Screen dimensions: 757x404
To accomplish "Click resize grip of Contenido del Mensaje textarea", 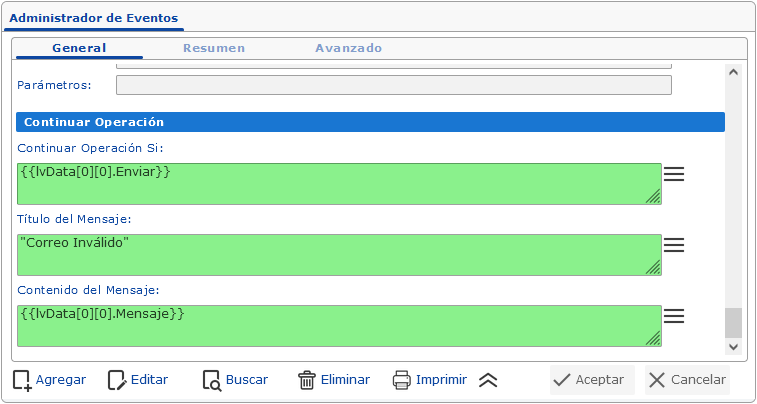I will pos(653,338).
